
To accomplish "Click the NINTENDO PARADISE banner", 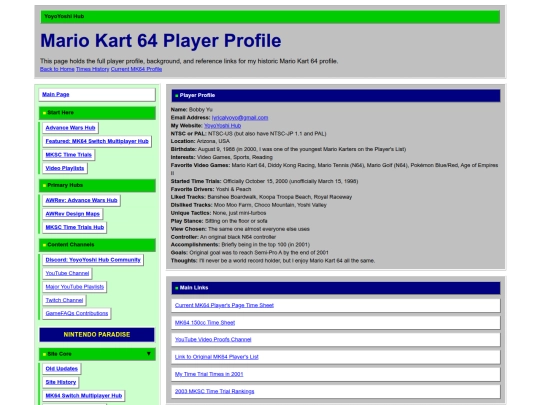I will tap(97, 334).
